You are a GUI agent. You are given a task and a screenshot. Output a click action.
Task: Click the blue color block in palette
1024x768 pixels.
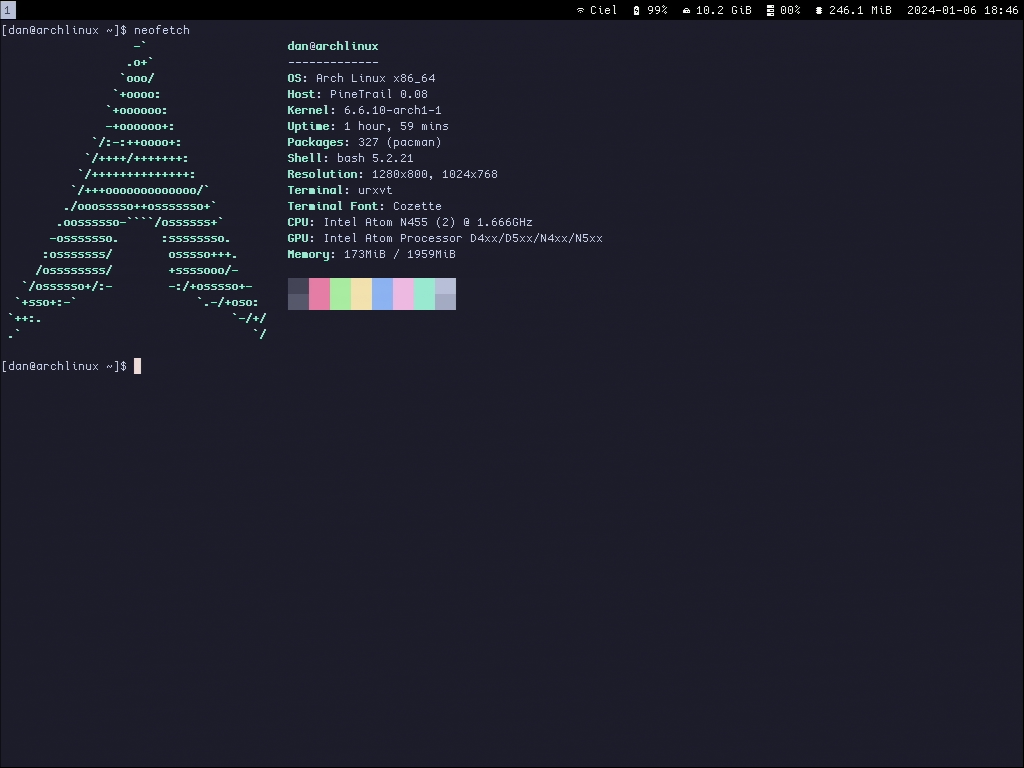click(x=382, y=294)
